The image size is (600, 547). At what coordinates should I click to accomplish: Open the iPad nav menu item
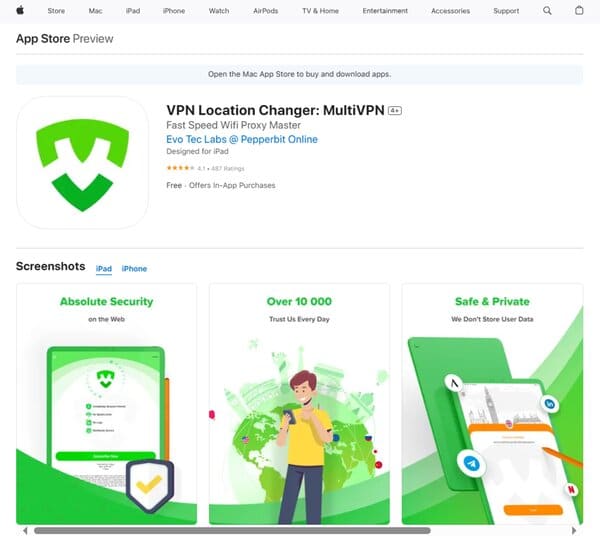[133, 11]
